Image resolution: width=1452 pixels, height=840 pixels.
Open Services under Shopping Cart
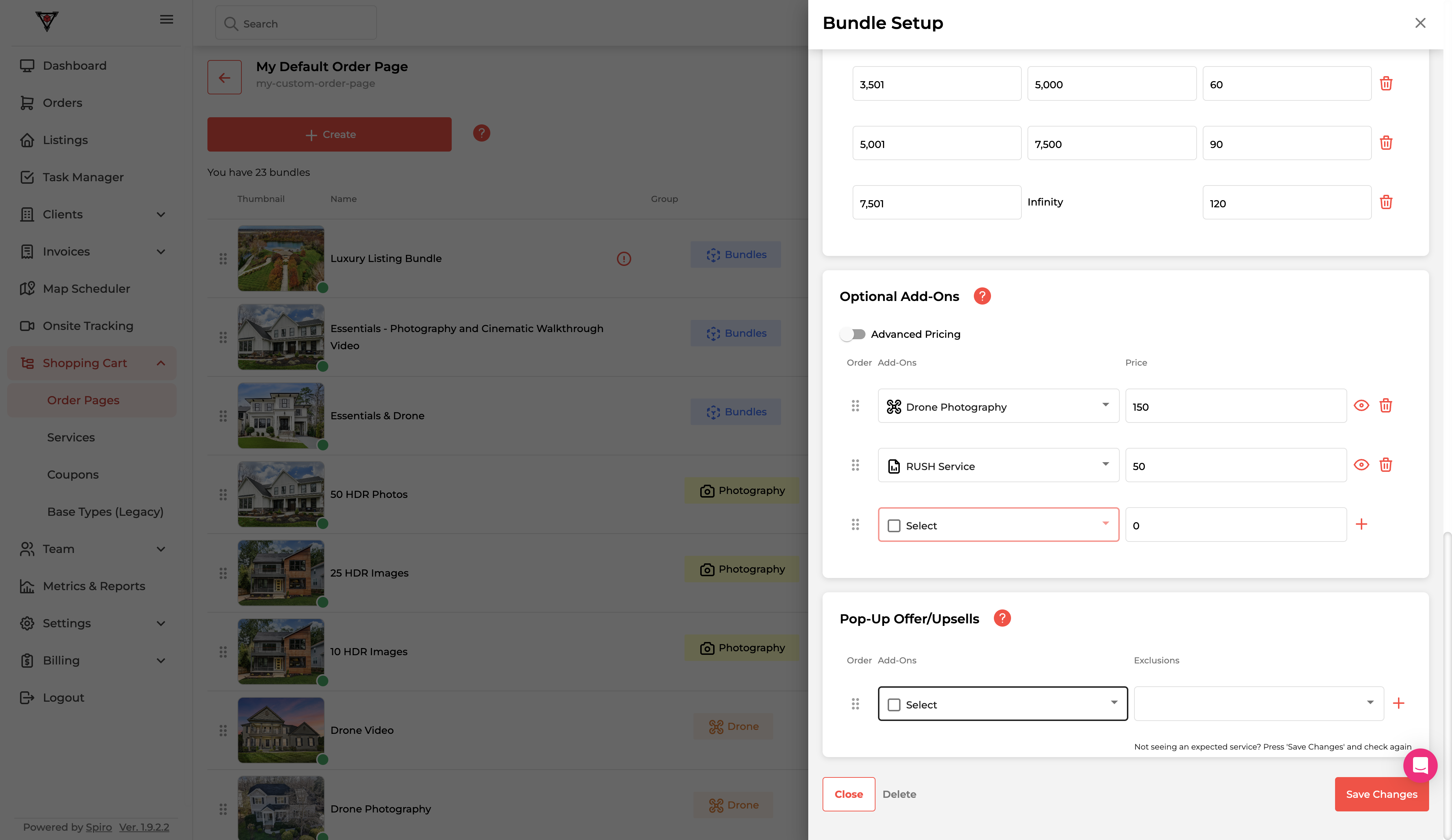point(71,437)
